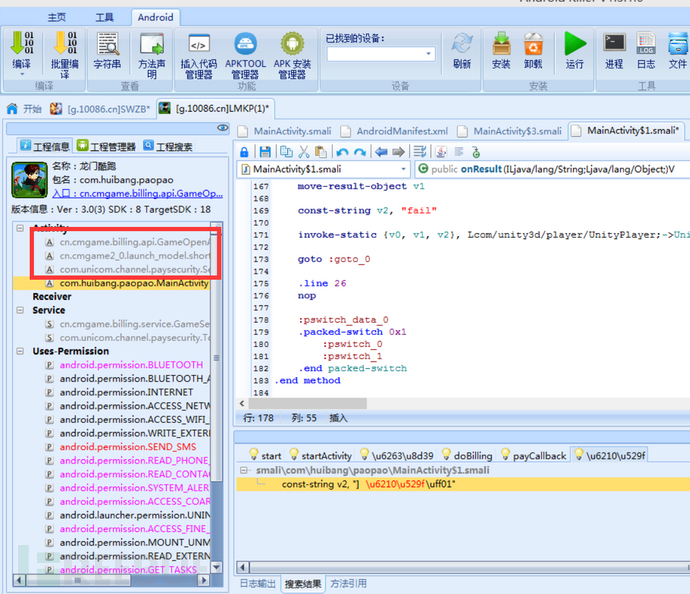Click the left tree vertical scrollbar down arrow
690x594 pixels.
click(x=216, y=567)
